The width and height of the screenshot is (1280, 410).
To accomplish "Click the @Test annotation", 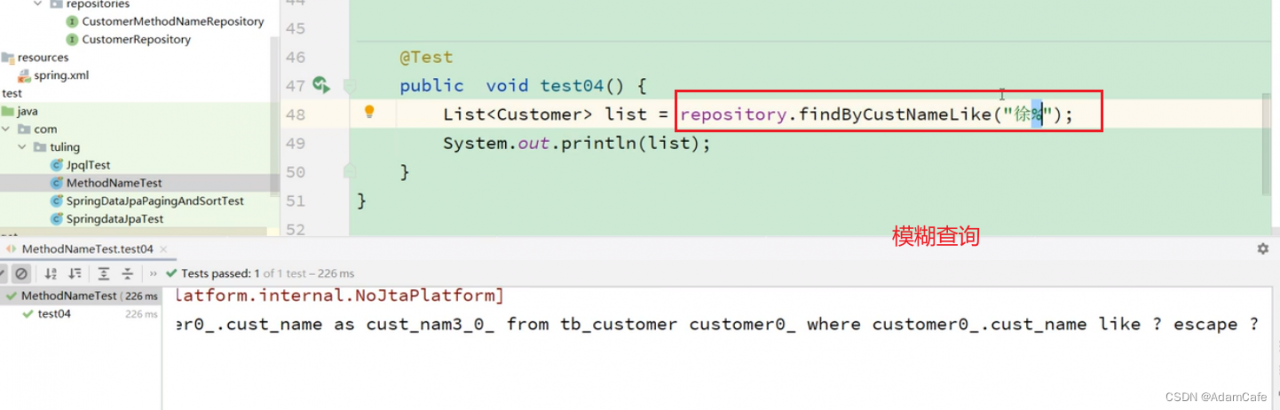I will (426, 57).
